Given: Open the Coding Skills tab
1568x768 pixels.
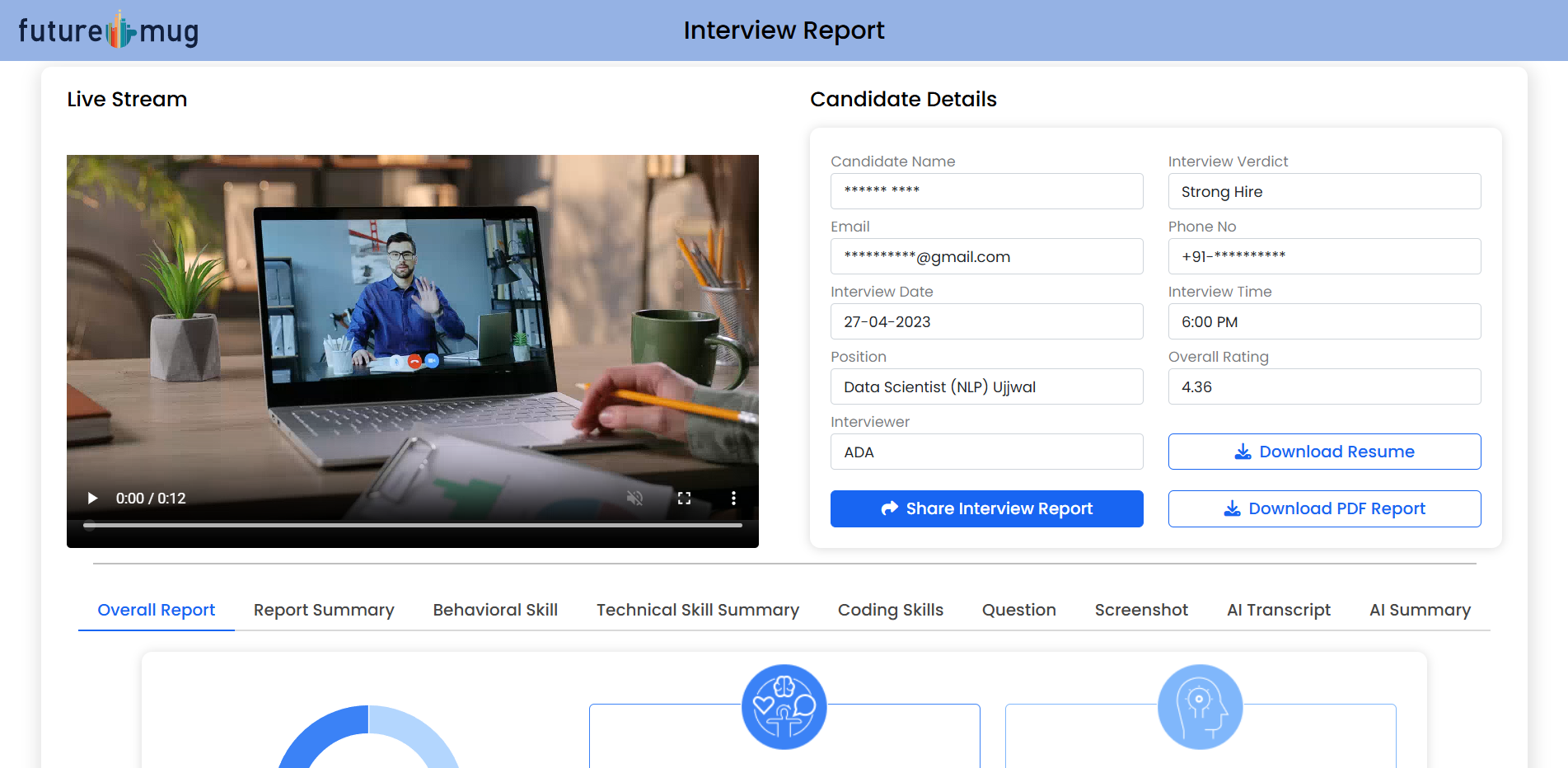Looking at the screenshot, I should 891,610.
